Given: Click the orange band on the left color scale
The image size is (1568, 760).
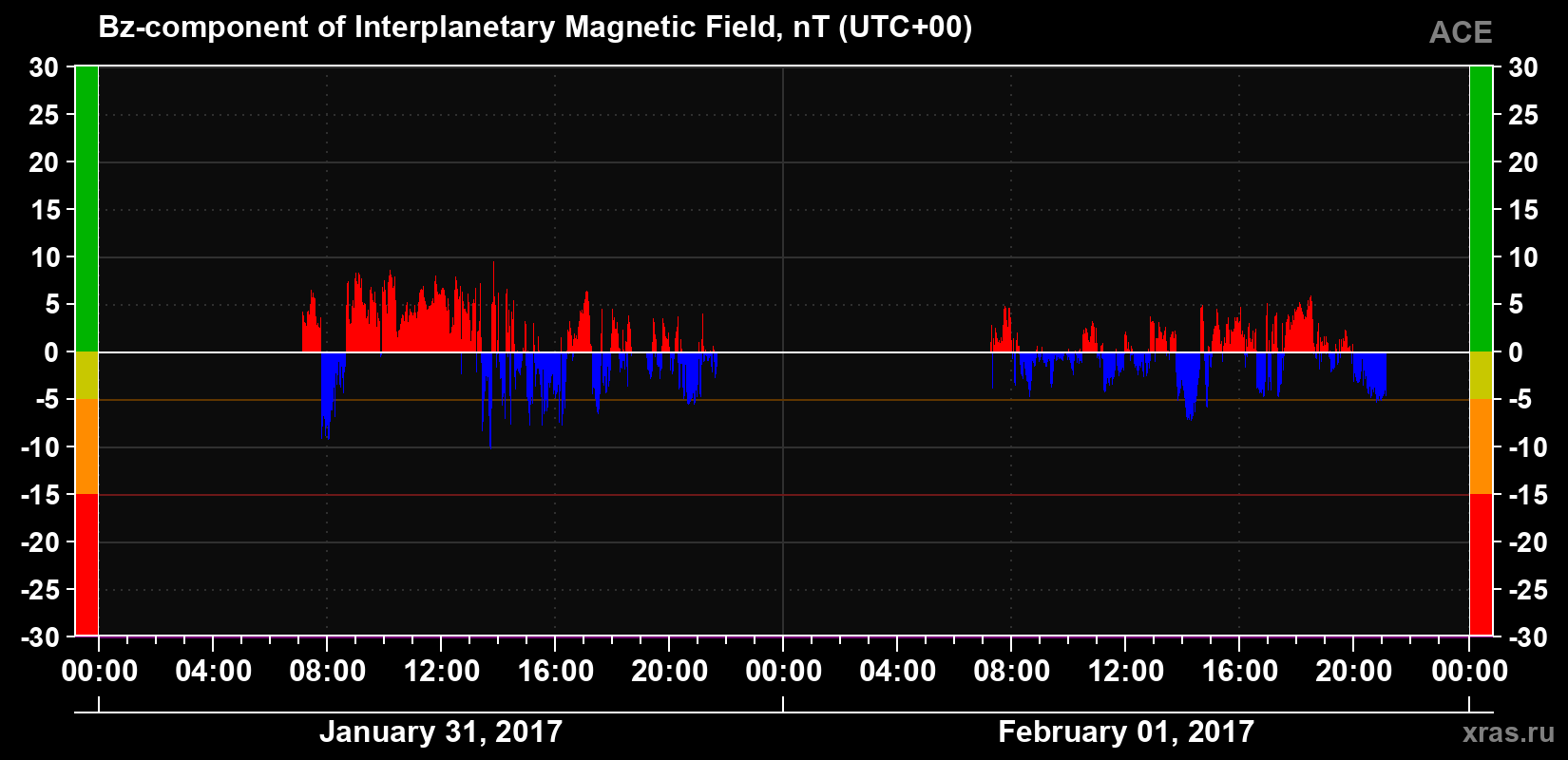Looking at the screenshot, I should 86,446.
